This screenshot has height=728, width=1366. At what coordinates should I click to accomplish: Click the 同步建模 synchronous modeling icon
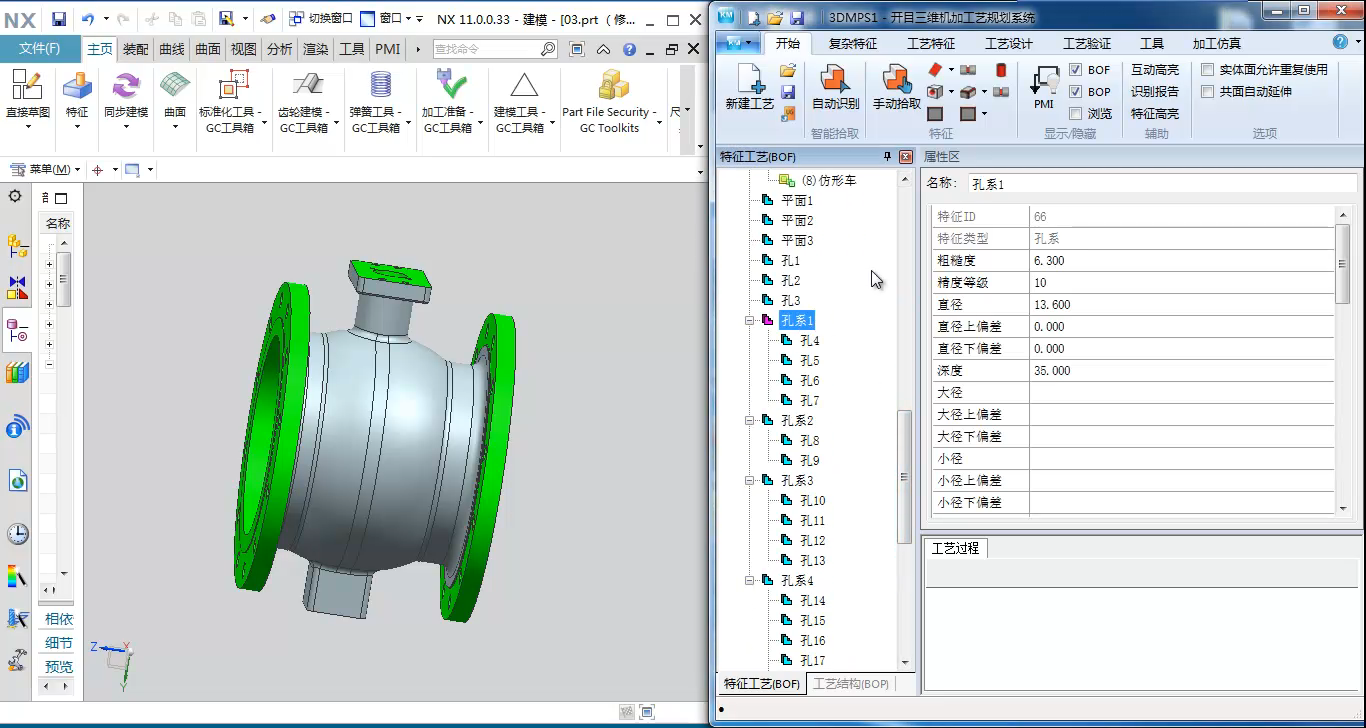(x=126, y=94)
